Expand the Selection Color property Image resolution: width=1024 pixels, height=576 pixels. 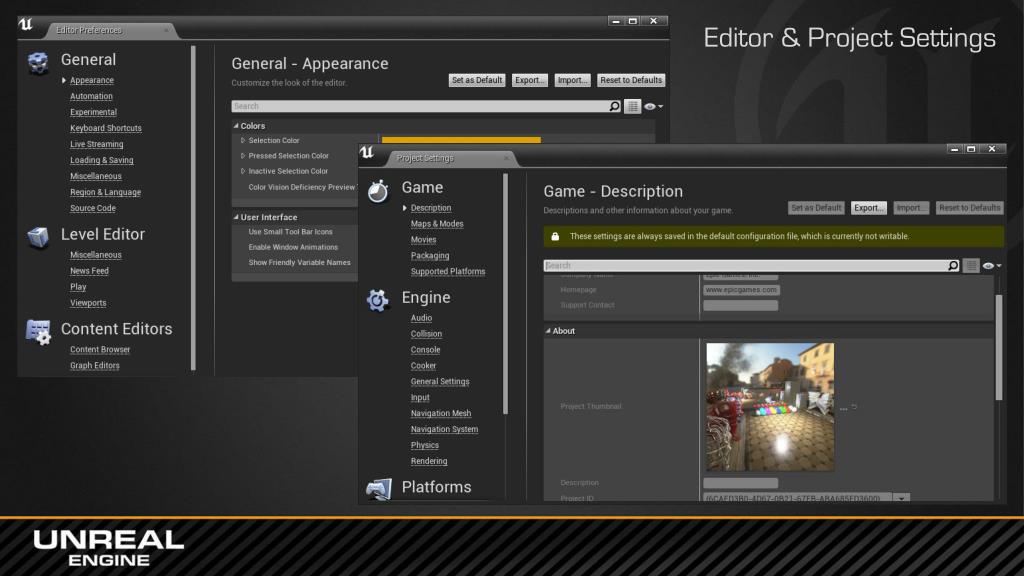243,141
